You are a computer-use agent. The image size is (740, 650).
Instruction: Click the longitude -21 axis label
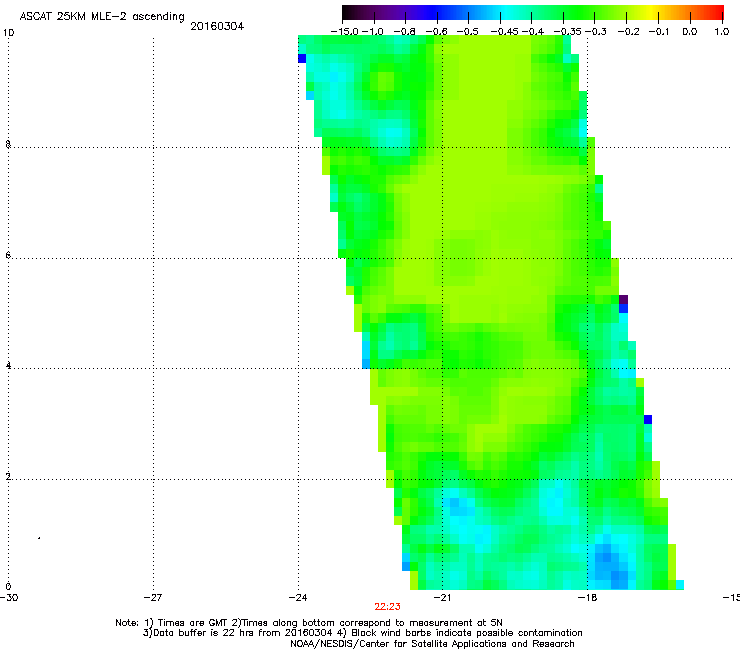(442, 598)
